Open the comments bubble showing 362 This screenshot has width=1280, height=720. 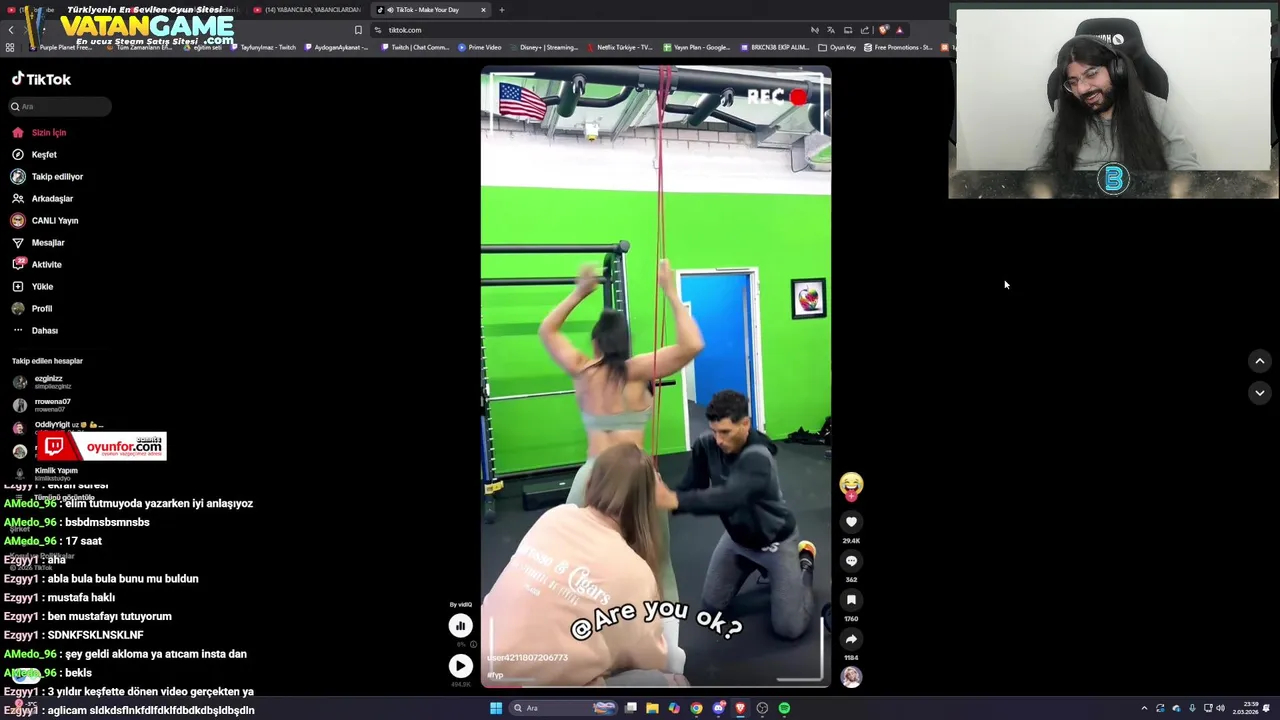(851, 561)
